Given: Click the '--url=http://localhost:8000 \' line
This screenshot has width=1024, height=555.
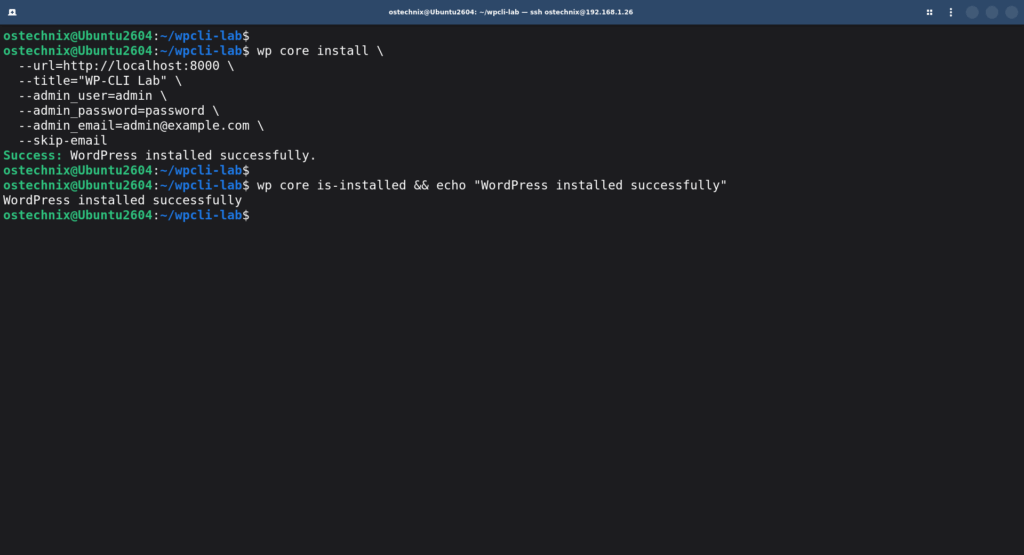Looking at the screenshot, I should pos(126,66).
